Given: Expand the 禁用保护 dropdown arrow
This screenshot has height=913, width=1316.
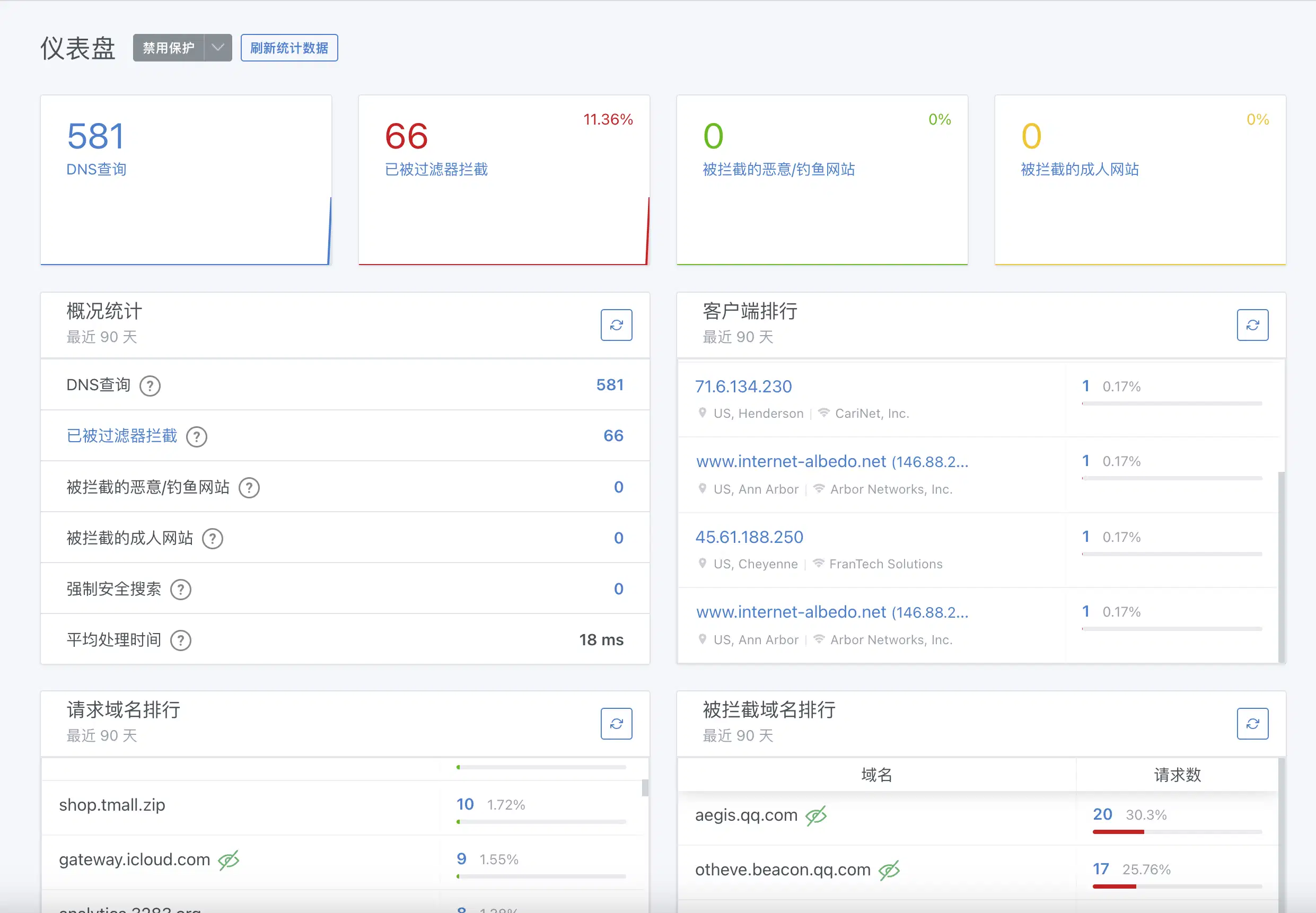Looking at the screenshot, I should 218,48.
